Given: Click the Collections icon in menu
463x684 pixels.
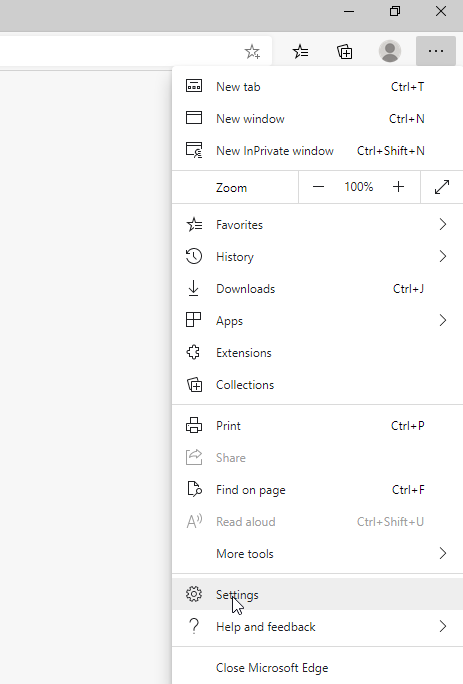Looking at the screenshot, I should [x=195, y=385].
